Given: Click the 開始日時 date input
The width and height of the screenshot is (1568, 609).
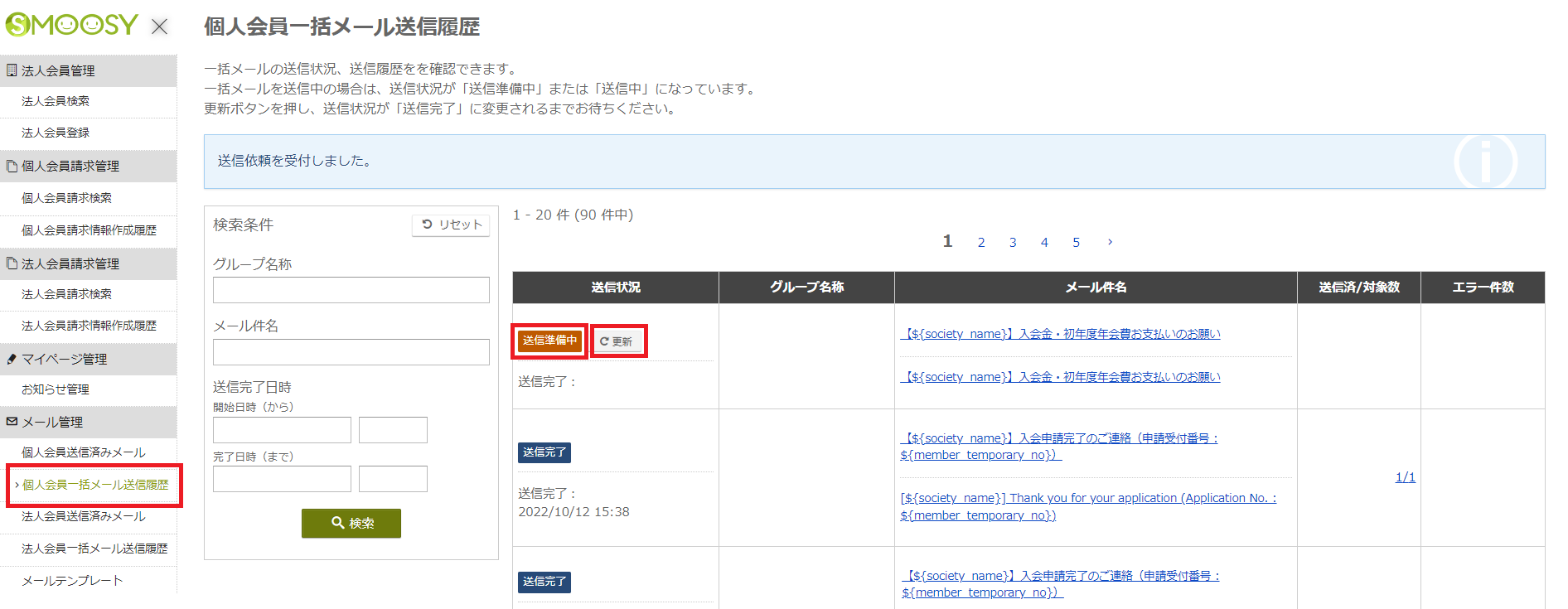Looking at the screenshot, I should 282,430.
